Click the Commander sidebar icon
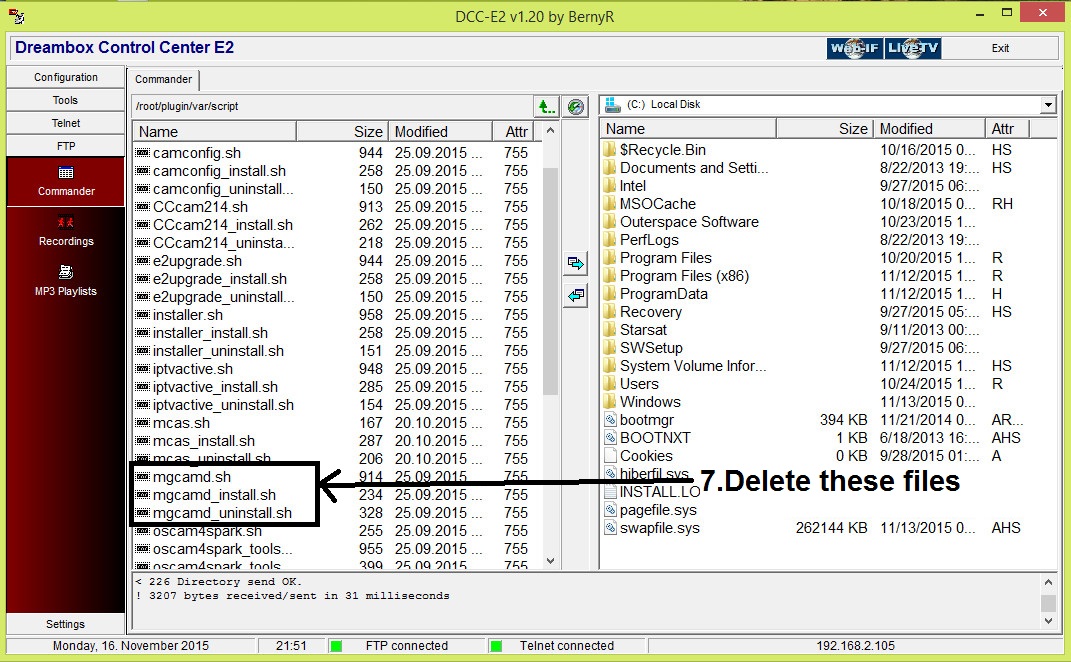 point(66,173)
